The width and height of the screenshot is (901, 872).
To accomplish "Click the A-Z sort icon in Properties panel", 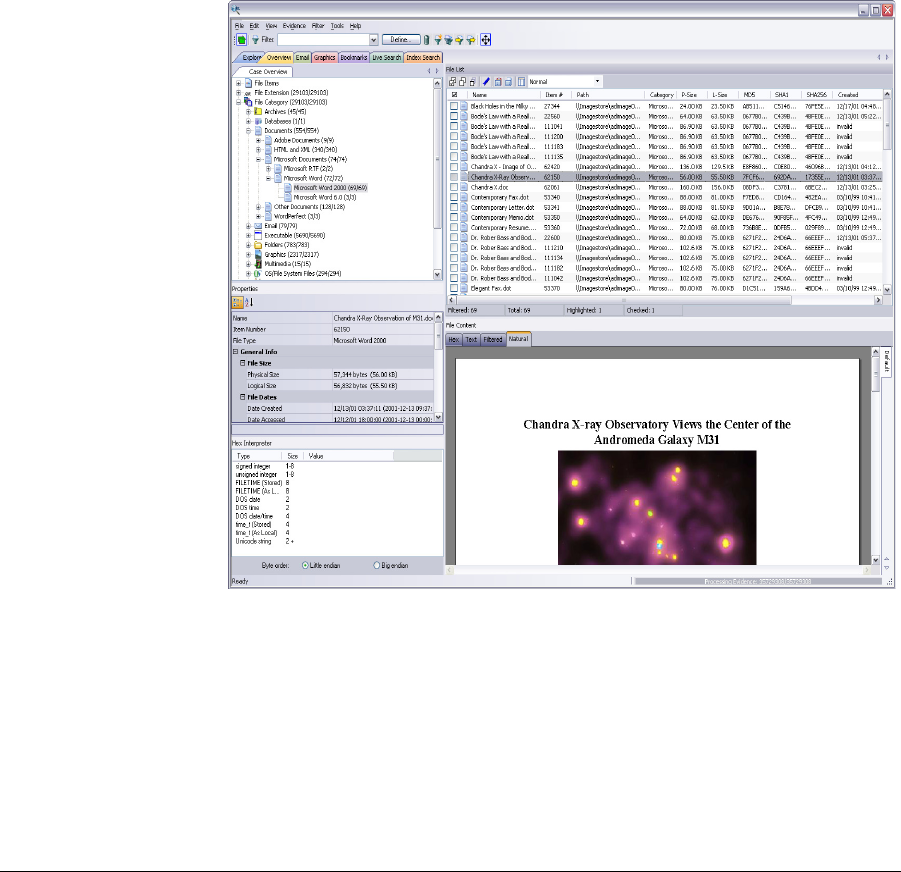I will coord(249,302).
